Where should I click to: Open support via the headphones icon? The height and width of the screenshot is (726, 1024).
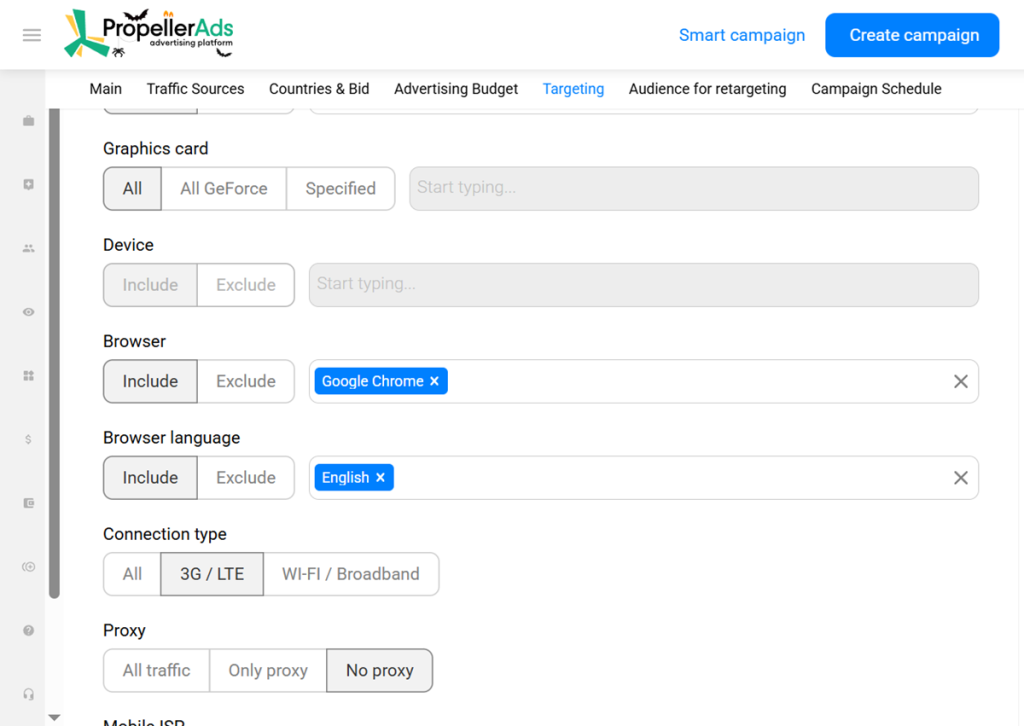pyautogui.click(x=27, y=693)
